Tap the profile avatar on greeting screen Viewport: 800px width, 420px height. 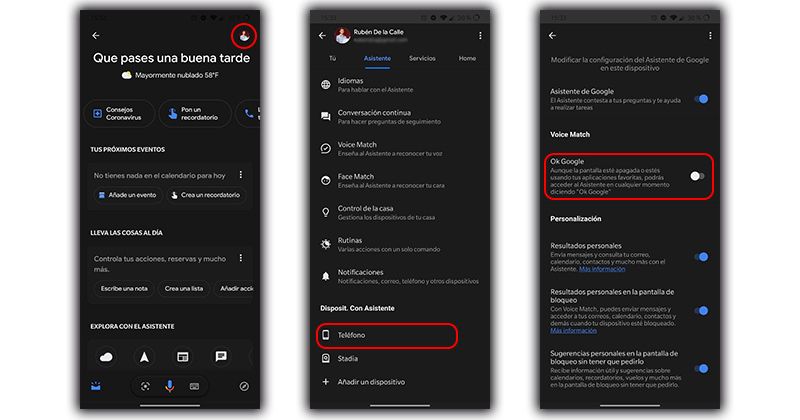point(244,36)
